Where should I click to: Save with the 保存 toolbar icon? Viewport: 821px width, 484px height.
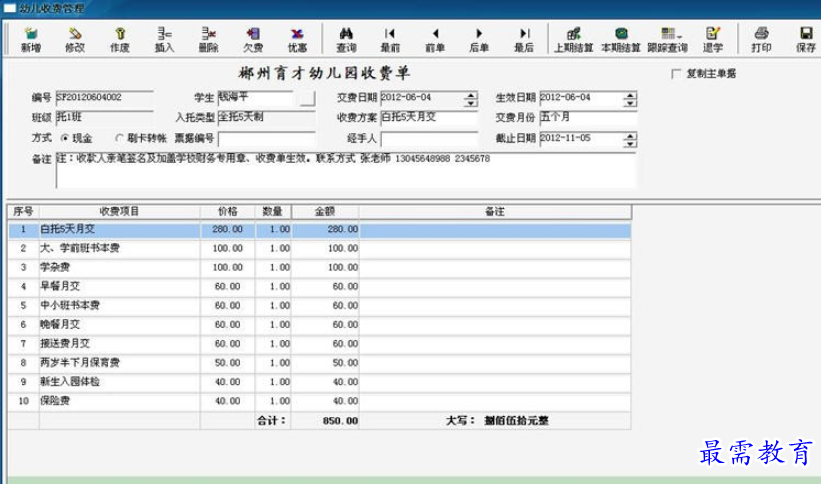click(x=805, y=38)
